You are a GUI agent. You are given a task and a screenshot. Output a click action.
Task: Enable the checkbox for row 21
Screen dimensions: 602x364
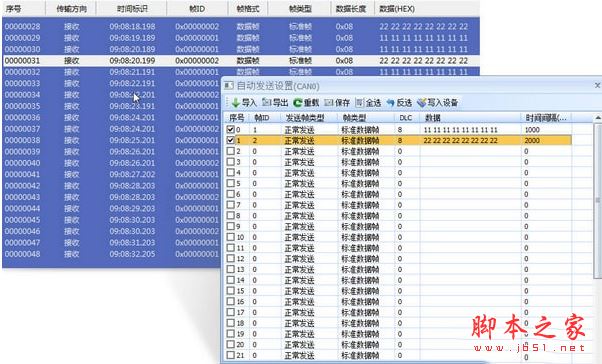[x=230, y=355]
